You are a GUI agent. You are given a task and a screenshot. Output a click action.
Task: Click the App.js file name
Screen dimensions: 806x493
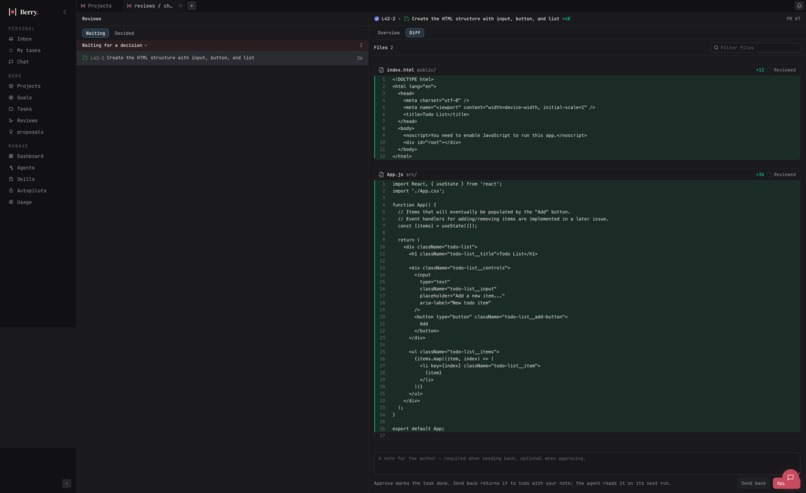(x=395, y=175)
